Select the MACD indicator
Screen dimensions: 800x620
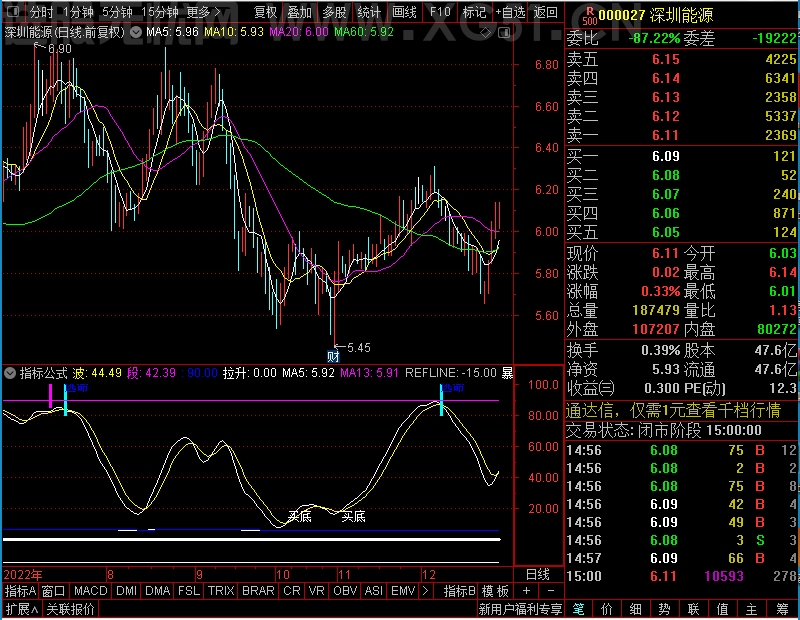[90, 591]
